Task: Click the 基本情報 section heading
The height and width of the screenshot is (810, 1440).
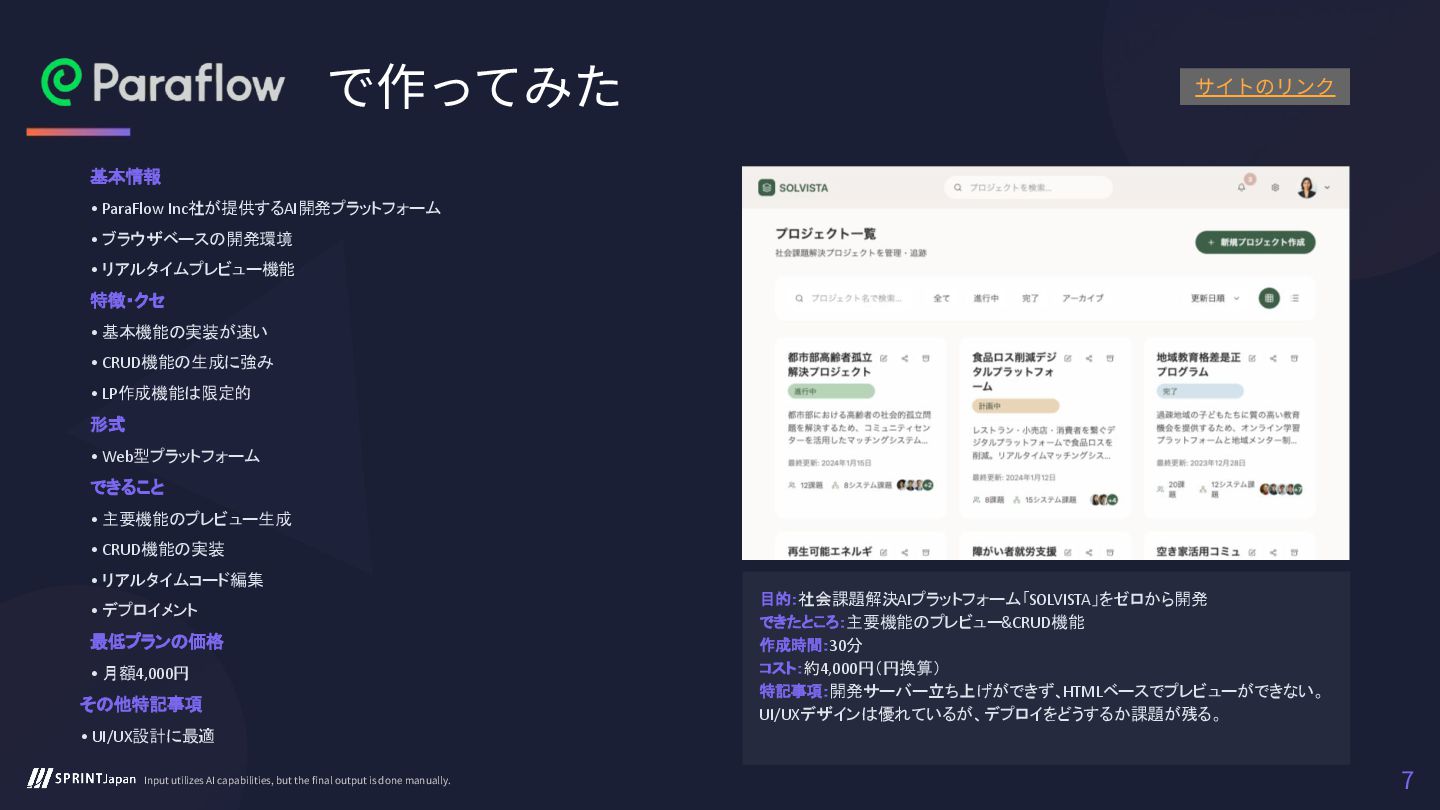Action: click(x=125, y=177)
